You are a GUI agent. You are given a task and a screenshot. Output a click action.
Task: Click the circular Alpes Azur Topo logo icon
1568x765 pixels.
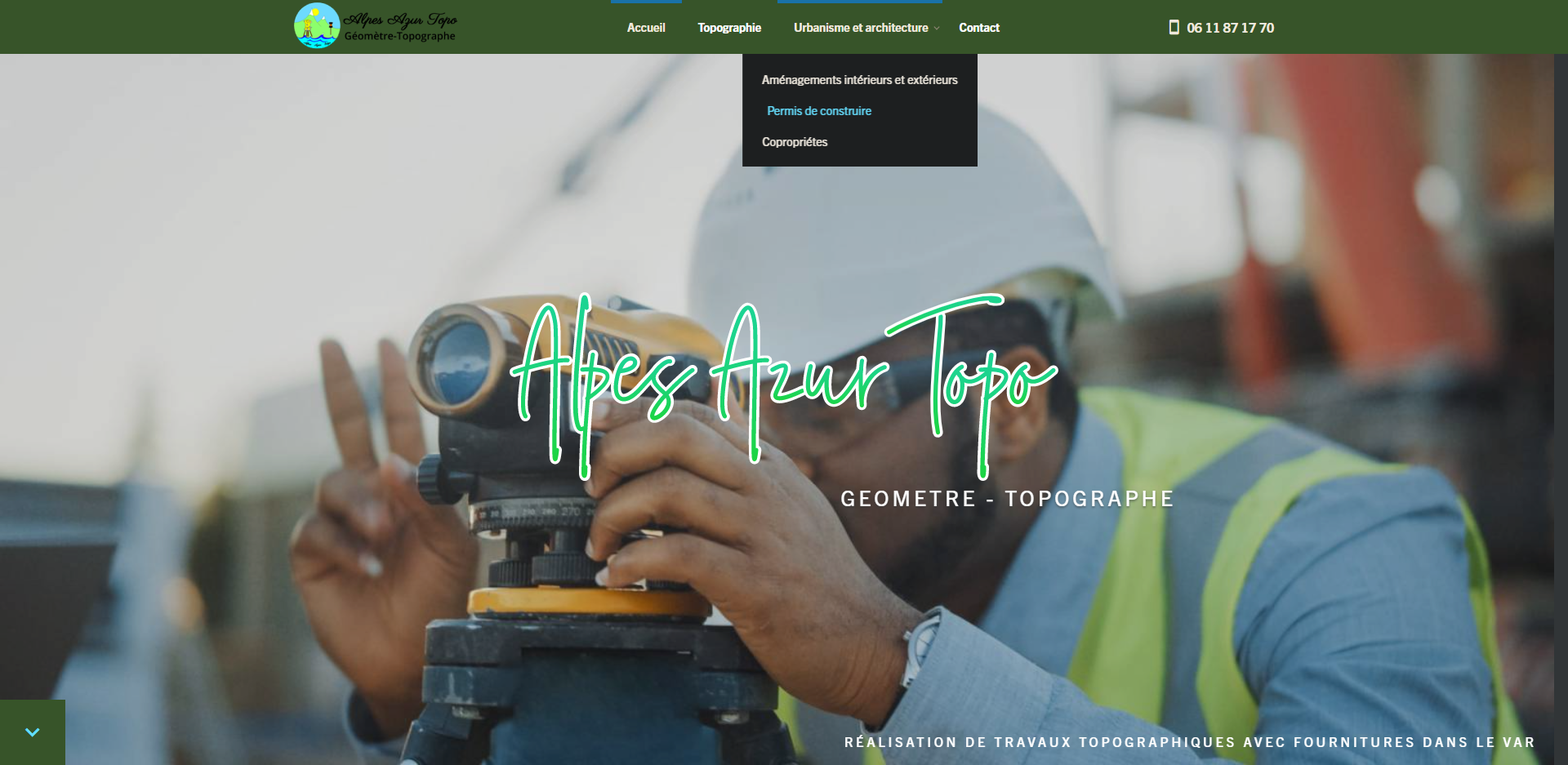click(317, 25)
